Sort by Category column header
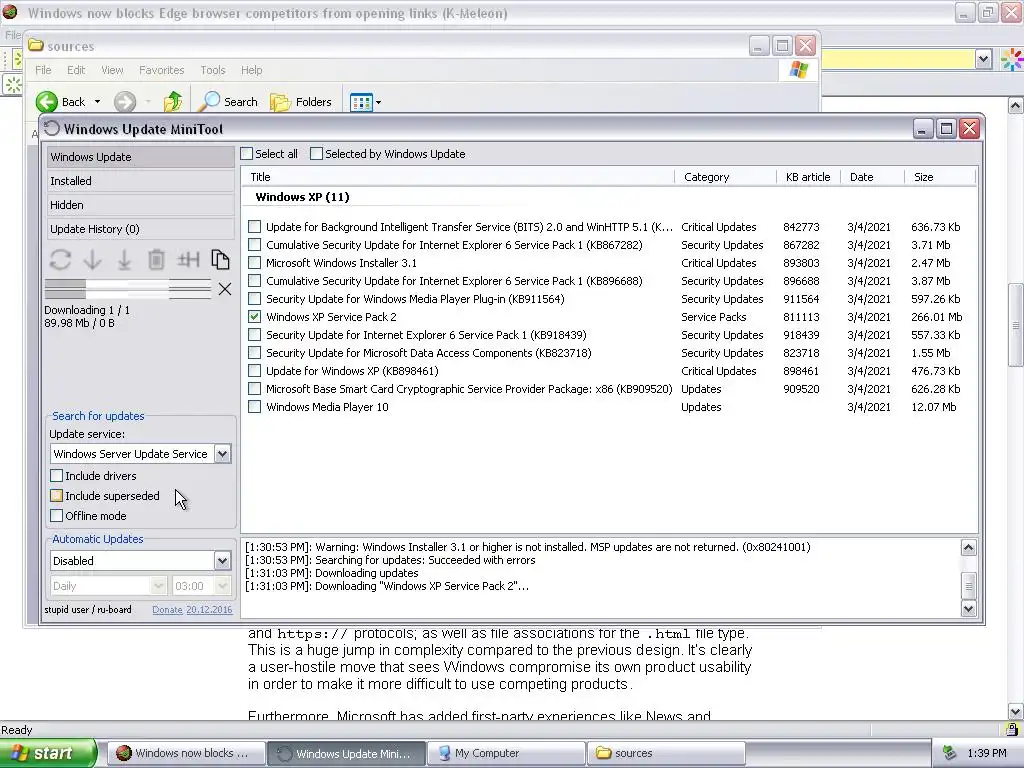 (x=726, y=177)
